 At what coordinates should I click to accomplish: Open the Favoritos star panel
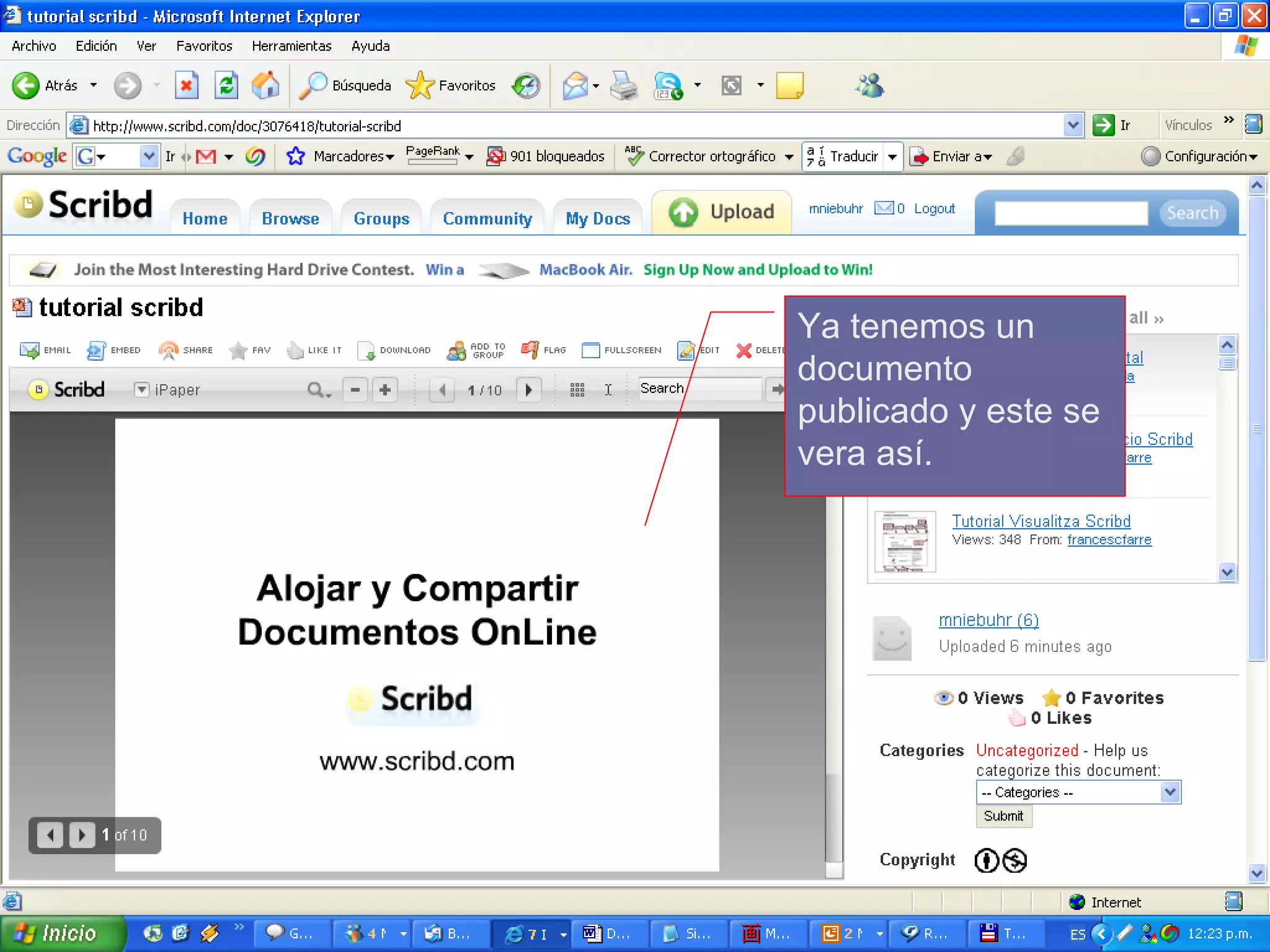click(x=451, y=86)
